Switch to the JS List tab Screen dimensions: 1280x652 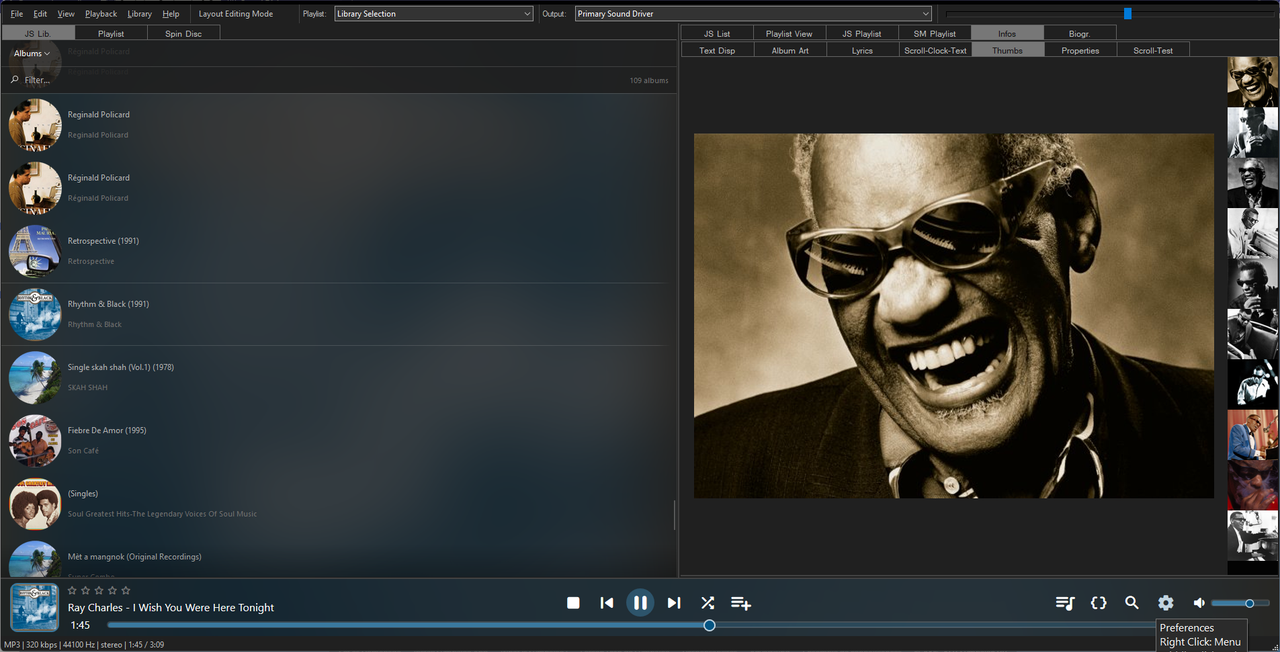pos(717,33)
